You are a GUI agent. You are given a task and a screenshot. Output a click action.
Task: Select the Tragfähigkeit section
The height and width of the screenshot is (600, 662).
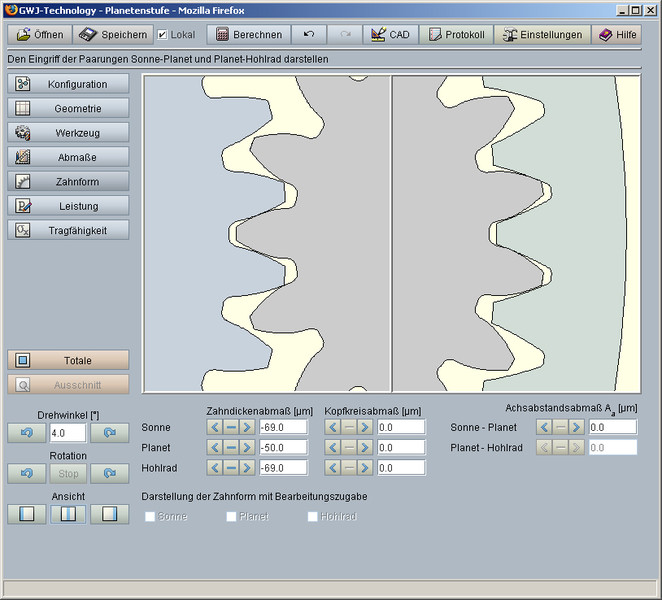(68, 230)
